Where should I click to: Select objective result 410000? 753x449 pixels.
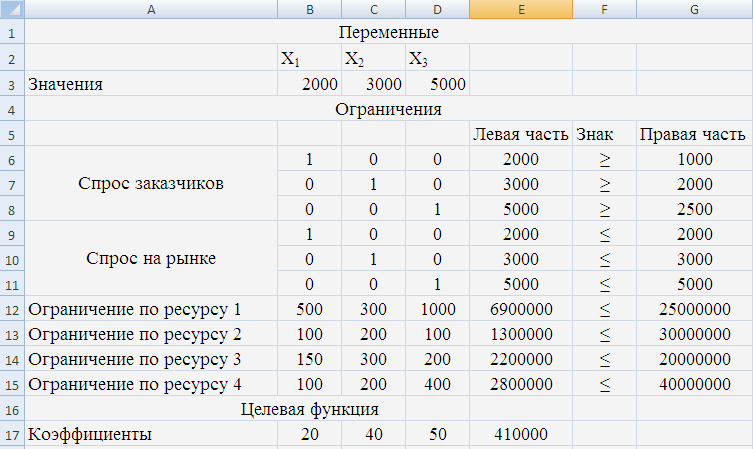coord(521,434)
